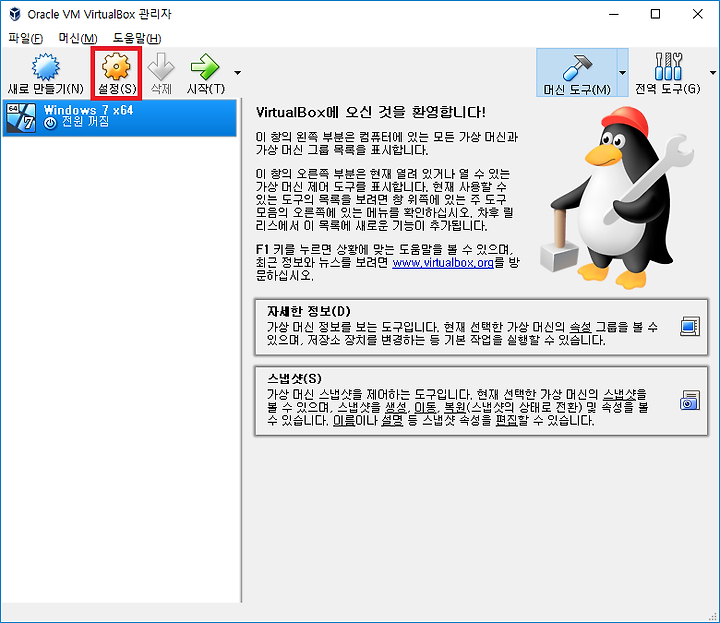Click the welcome heading 'VirtualBox에 오신 것을 환영합니다!'
Viewport: 720px width, 623px height.
tap(370, 112)
